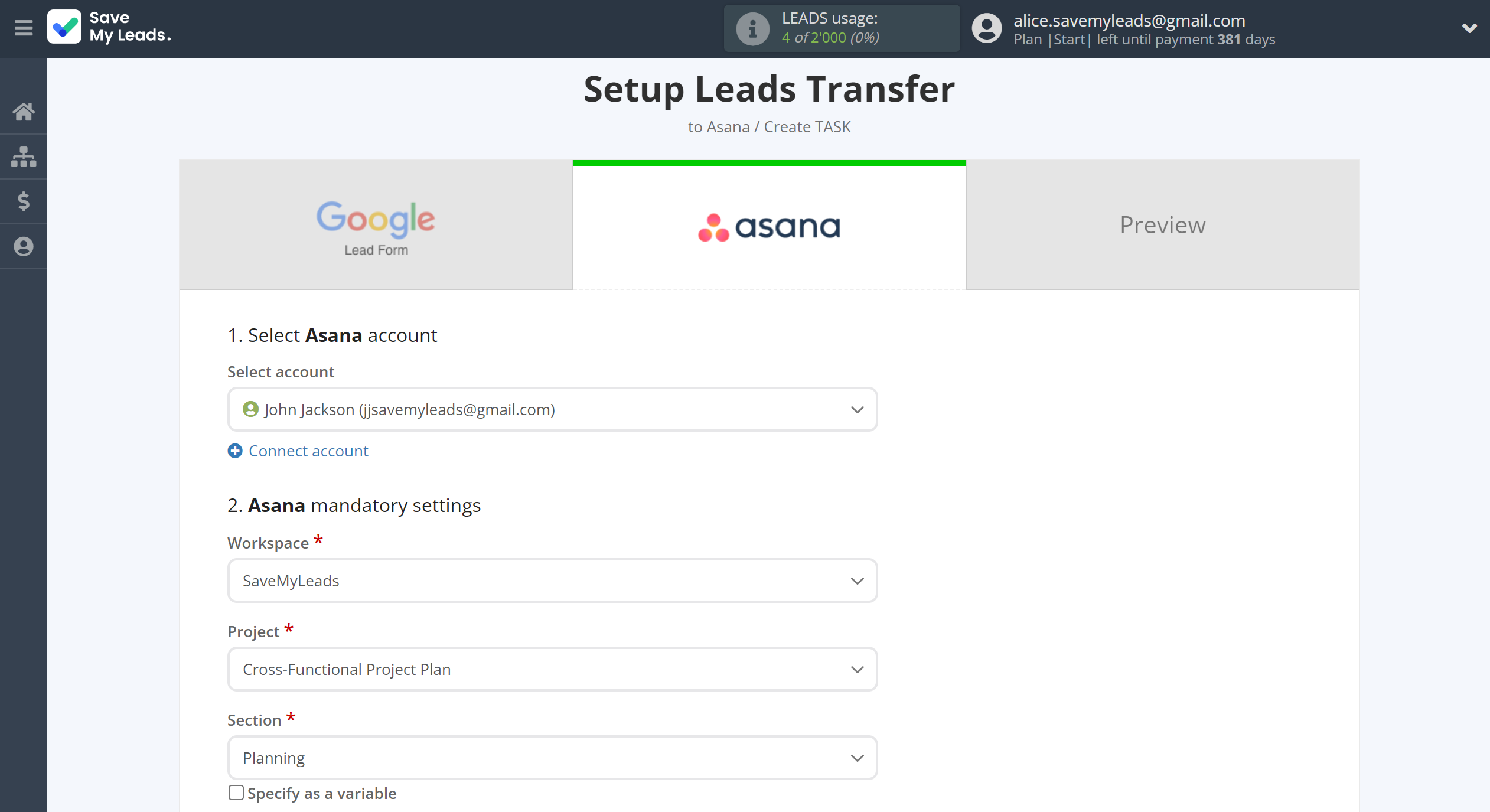1490x812 pixels.
Task: Click the dropdown chevron for Project field
Action: point(857,669)
